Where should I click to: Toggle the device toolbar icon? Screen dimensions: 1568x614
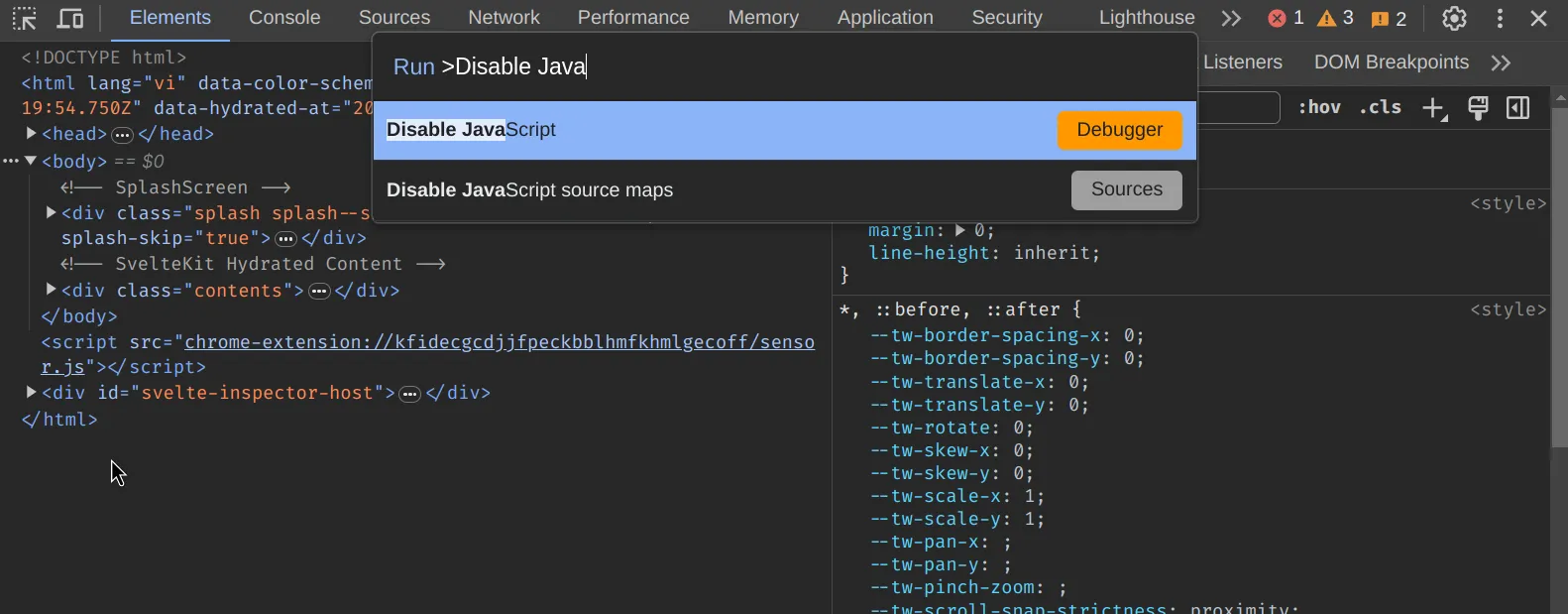point(70,18)
